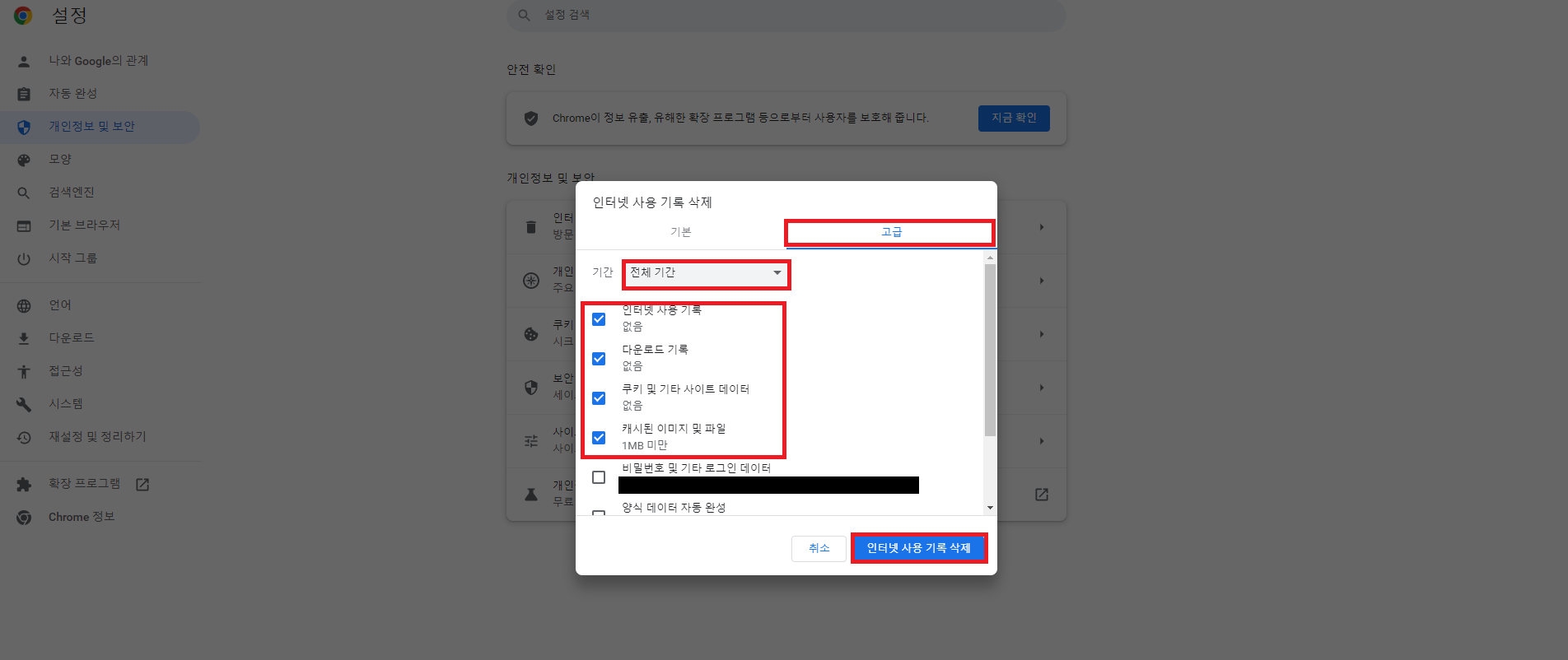Click the restore clock icon for 재설정 및 정리하기
1568x660 pixels.
click(x=24, y=437)
